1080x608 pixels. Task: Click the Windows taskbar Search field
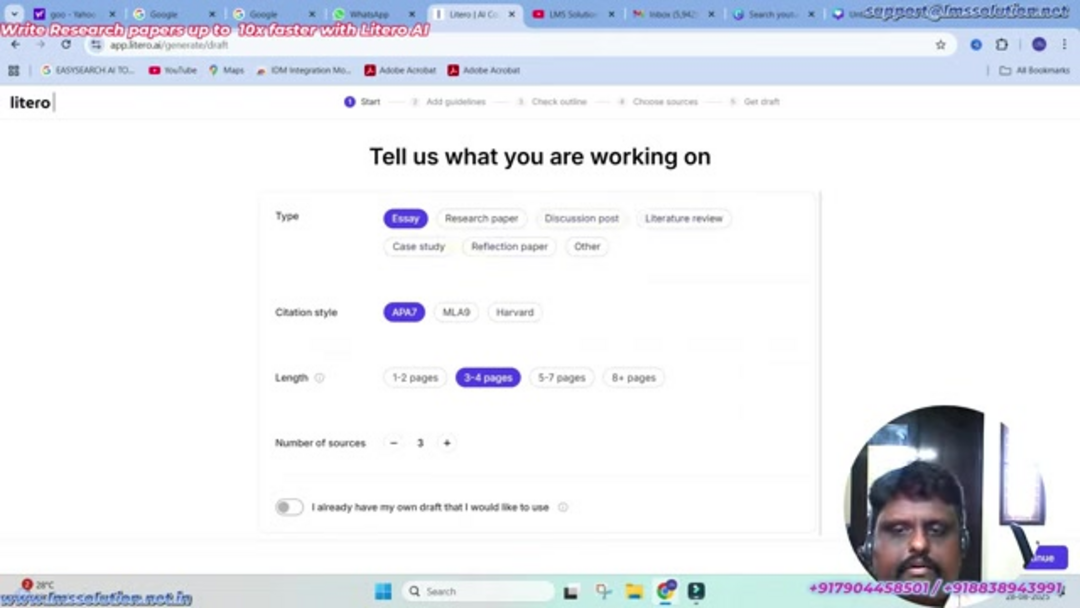point(478,591)
